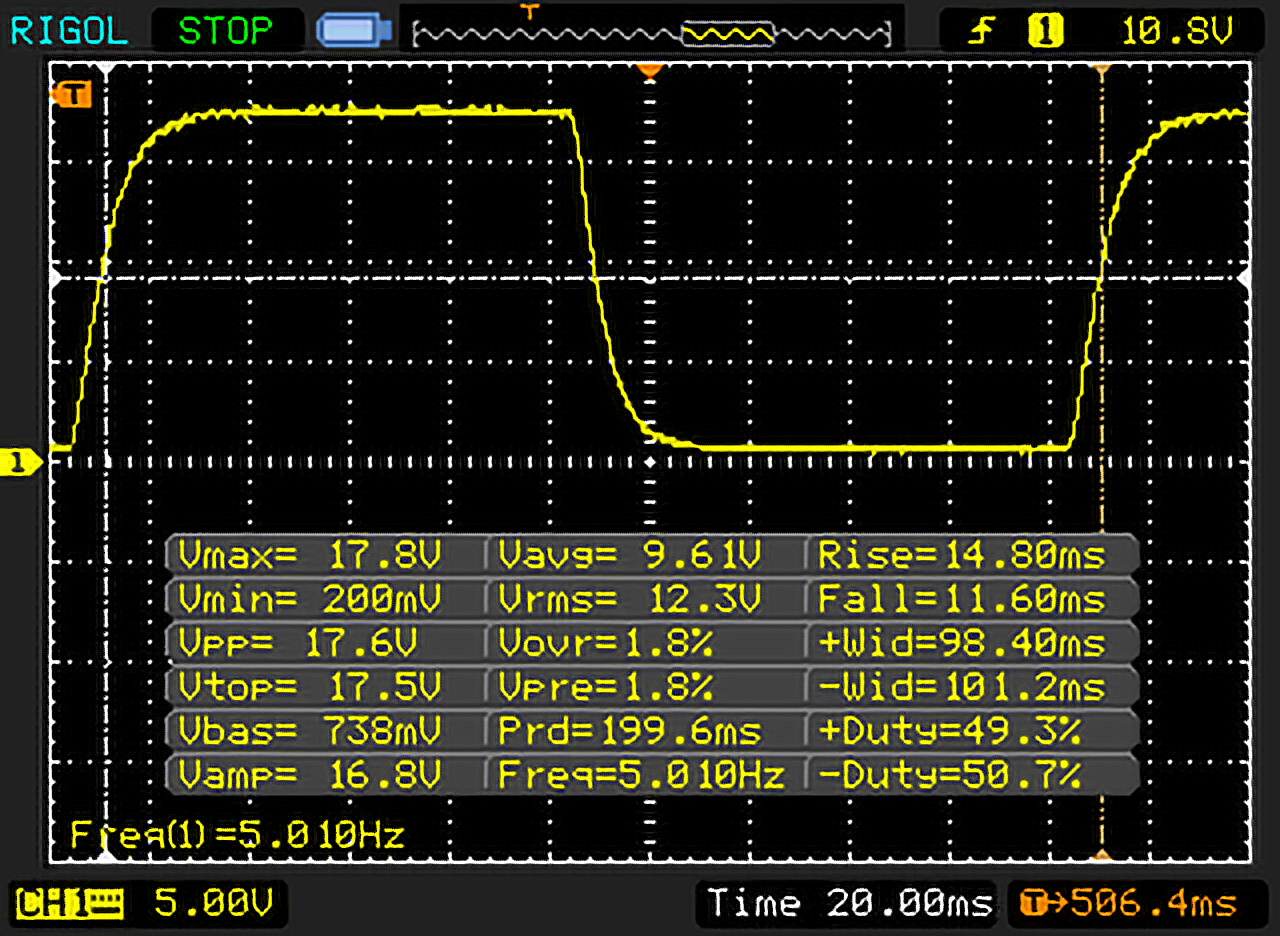Click the green STOP run status

pyautogui.click(x=227, y=31)
